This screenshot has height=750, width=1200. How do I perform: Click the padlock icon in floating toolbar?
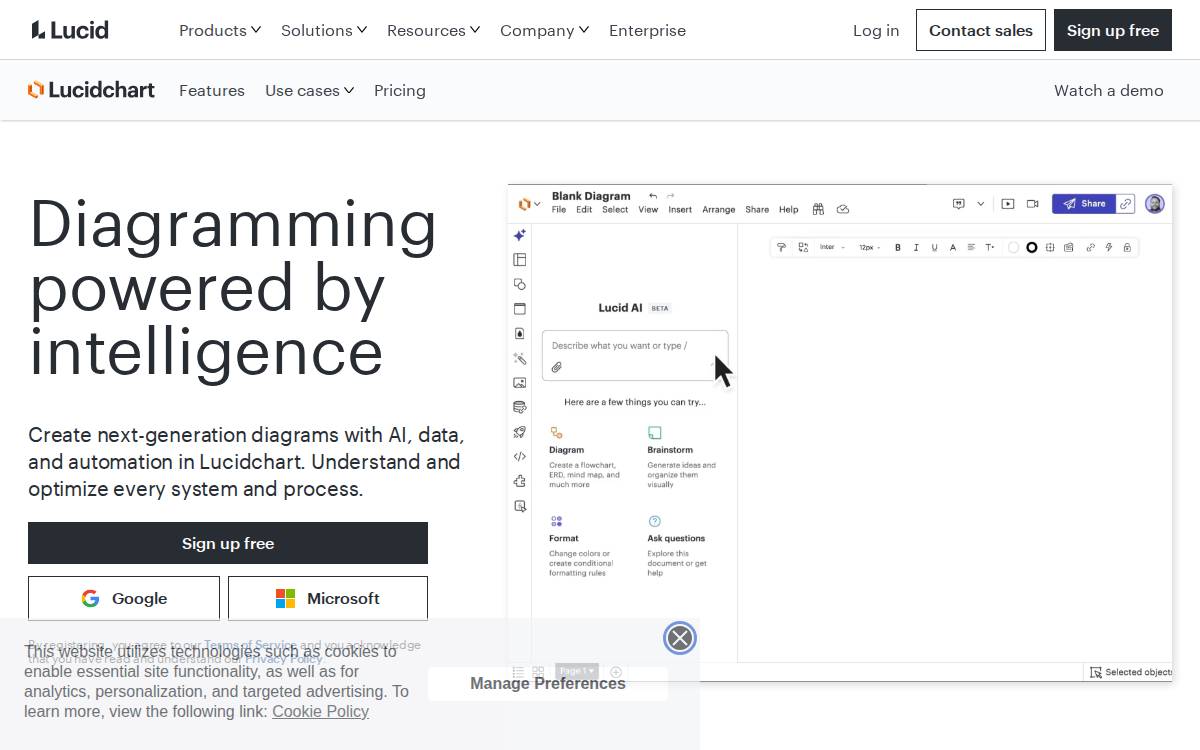point(1127,247)
